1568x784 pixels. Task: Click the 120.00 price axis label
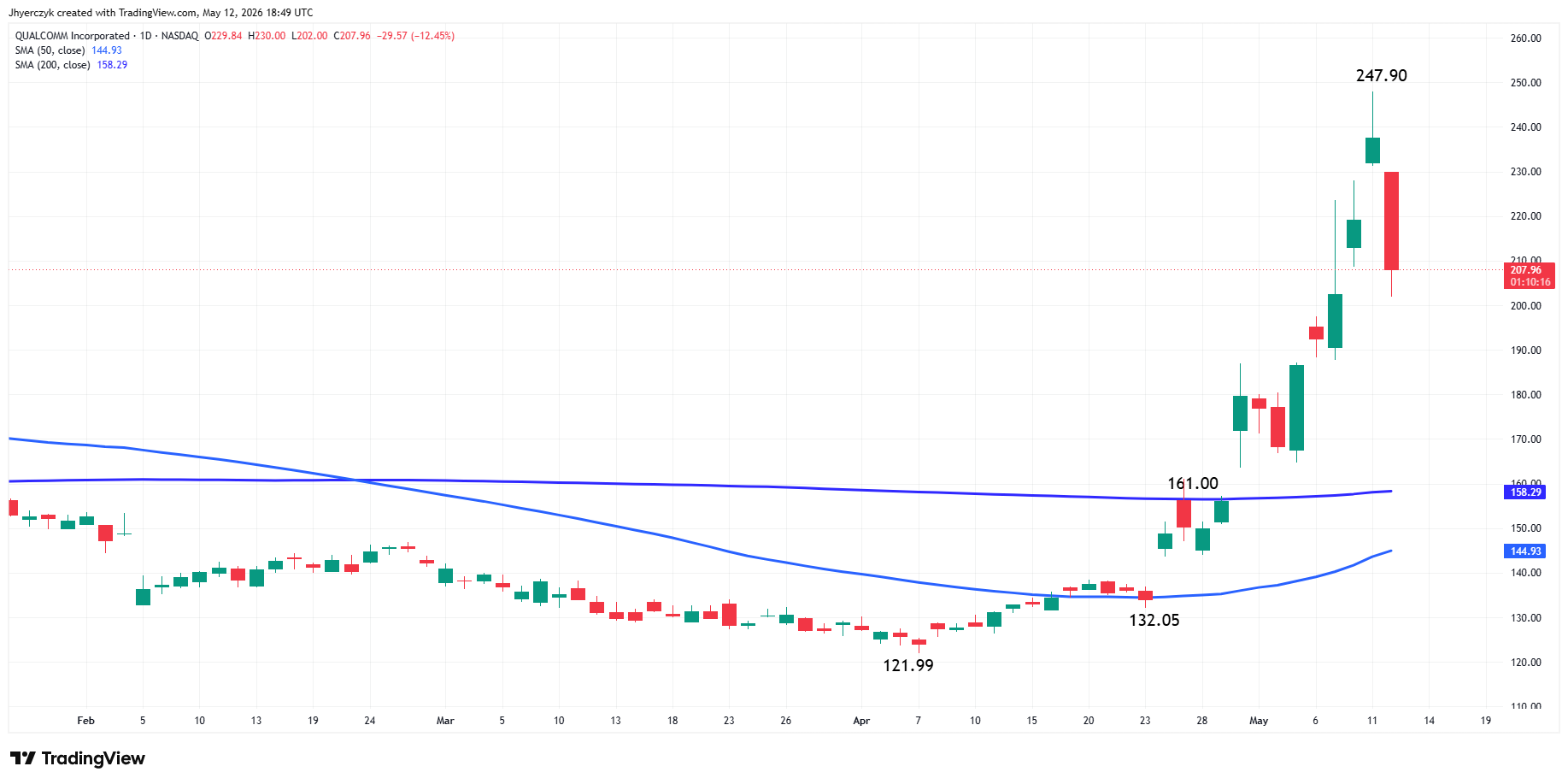(1525, 663)
